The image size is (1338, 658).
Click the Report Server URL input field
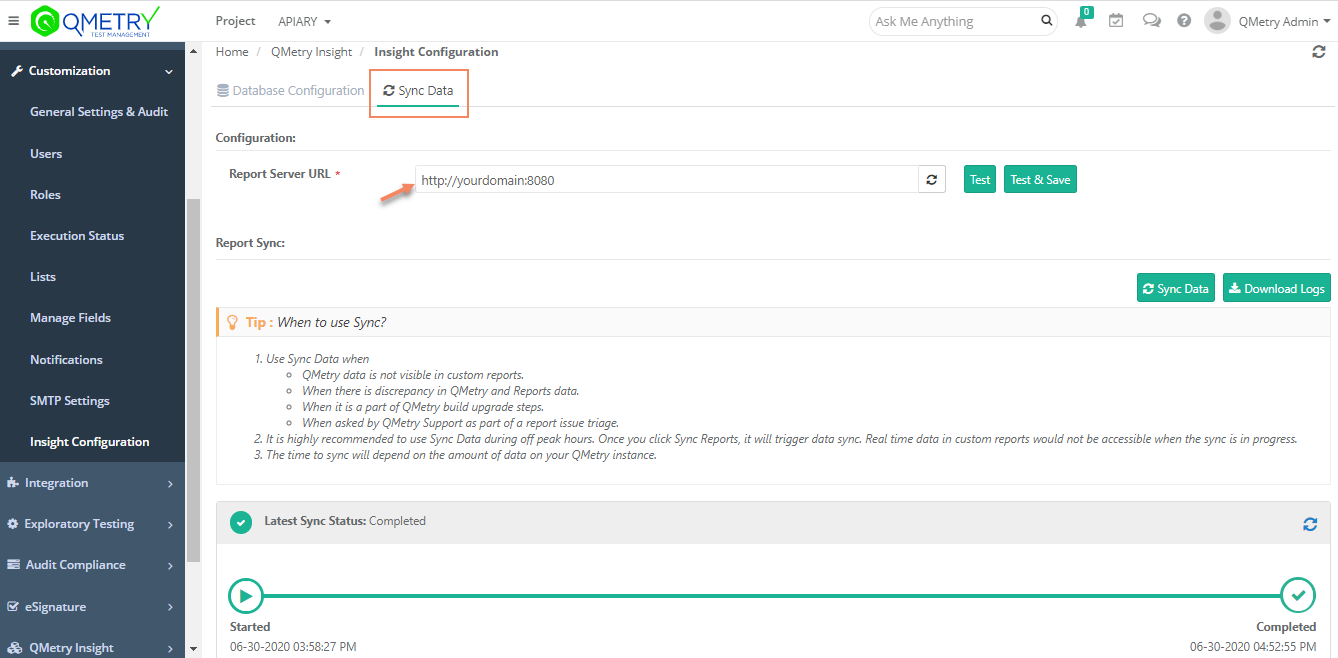click(x=667, y=180)
